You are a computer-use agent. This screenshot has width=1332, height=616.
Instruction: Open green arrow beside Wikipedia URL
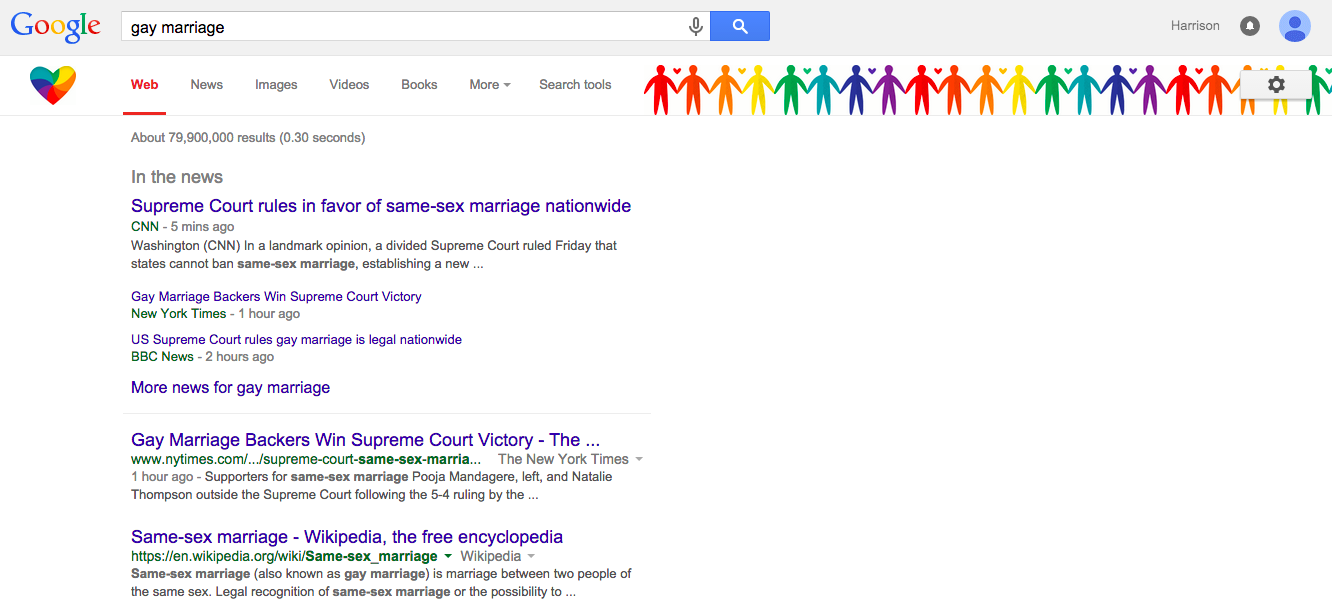[x=448, y=557]
